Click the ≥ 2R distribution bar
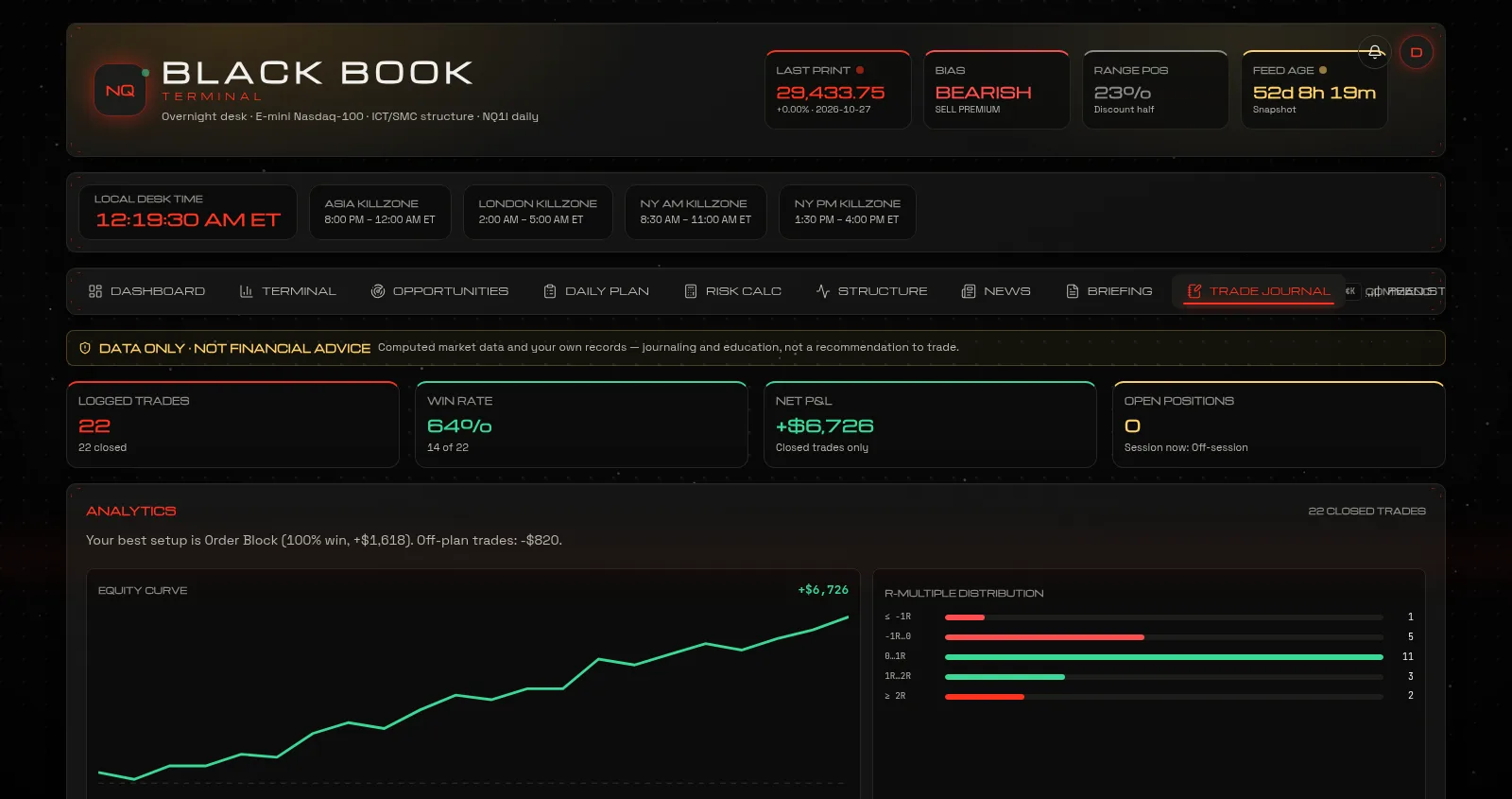The image size is (1512, 799). click(x=1164, y=697)
